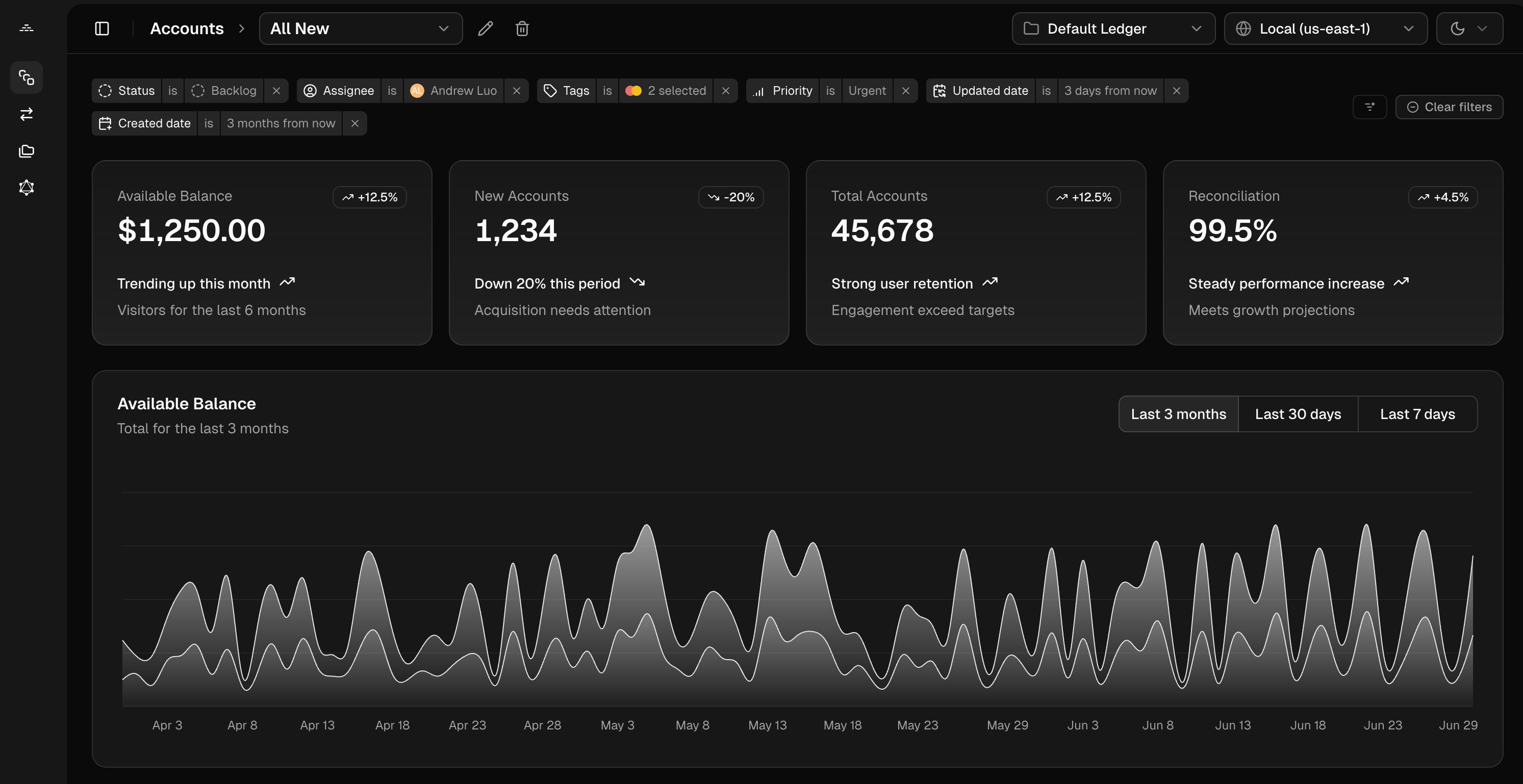Remove the Priority is Urgent filter

click(x=906, y=90)
